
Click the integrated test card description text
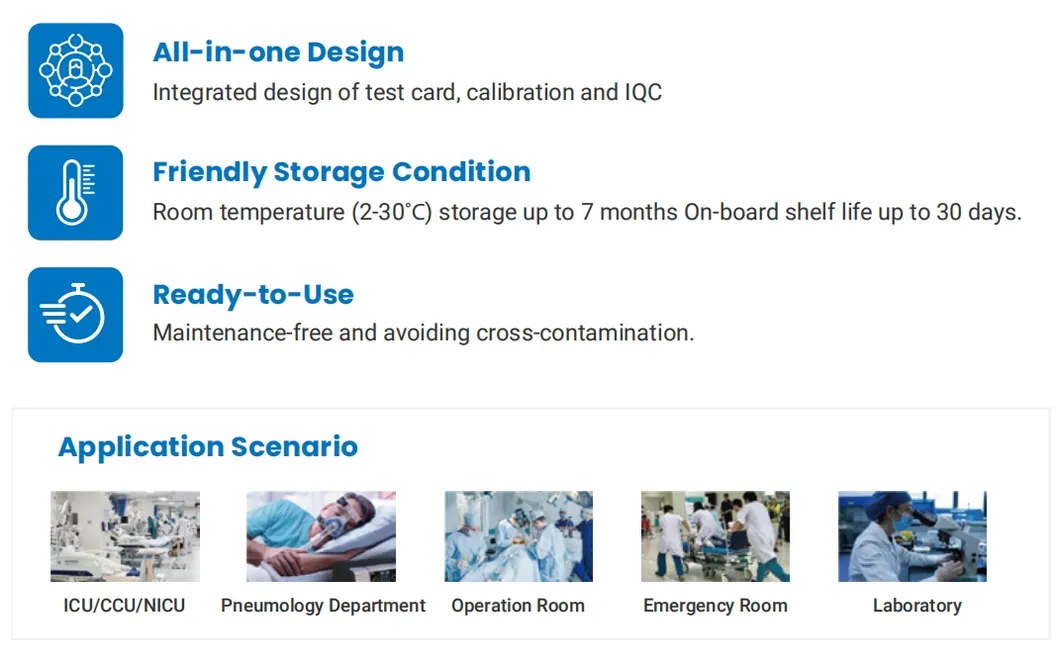tap(407, 93)
